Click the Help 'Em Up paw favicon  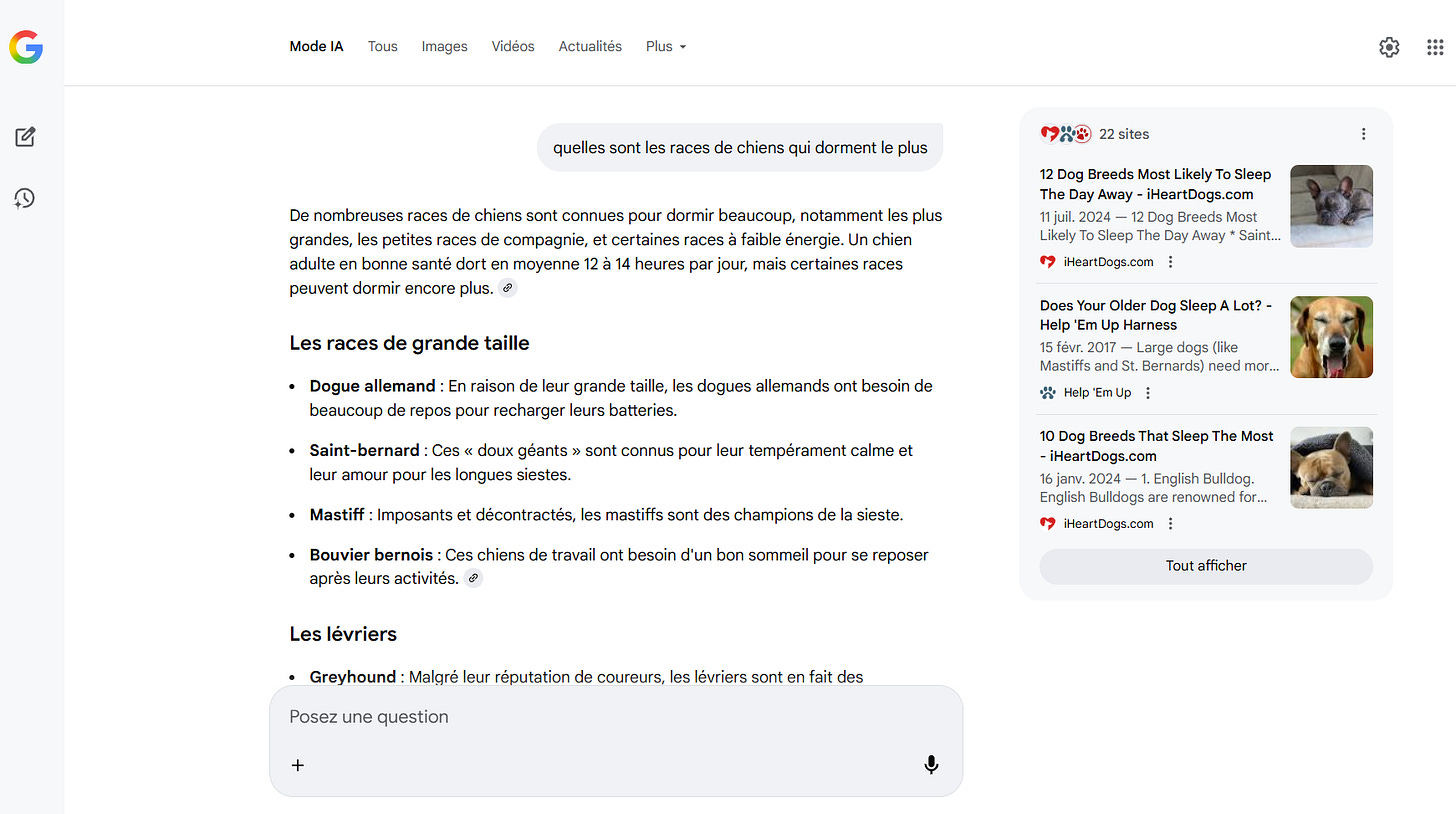click(1048, 393)
